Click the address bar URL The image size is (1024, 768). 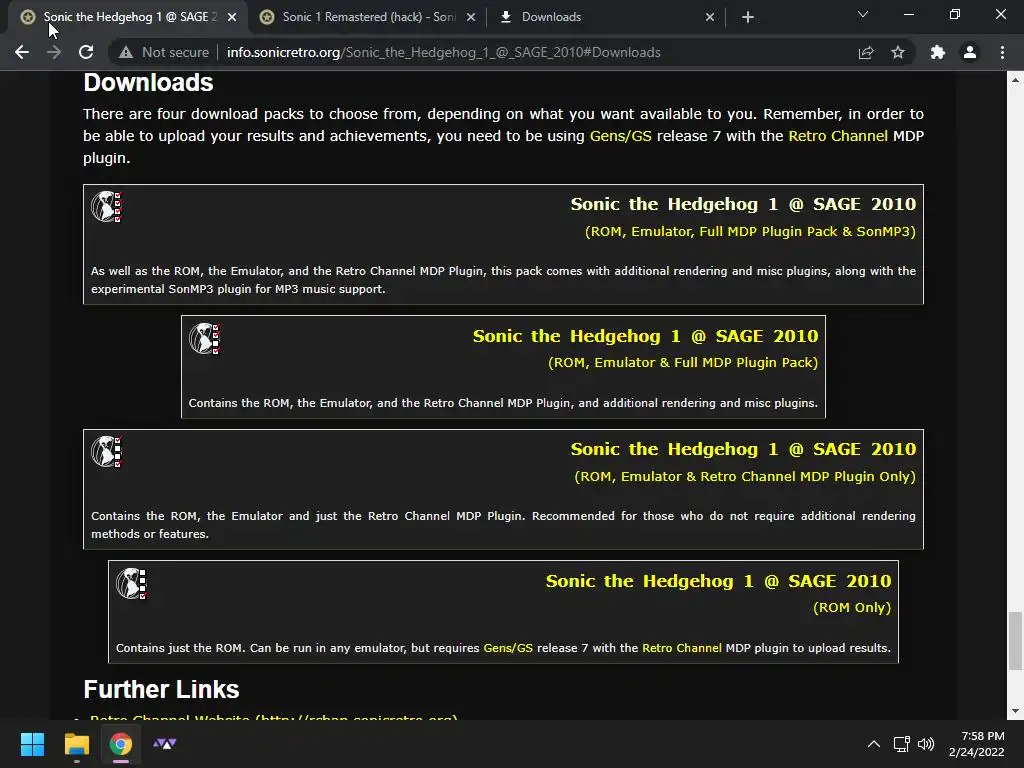[x=443, y=52]
